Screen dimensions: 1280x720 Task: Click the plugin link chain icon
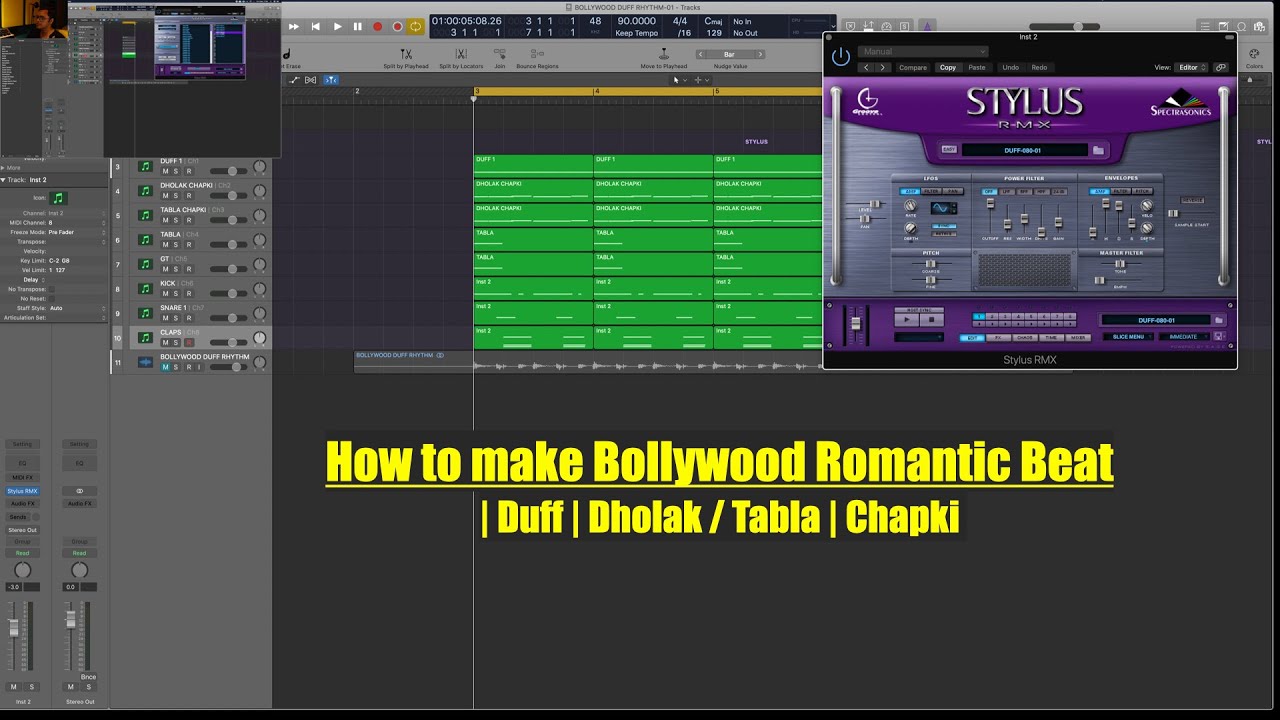[x=1220, y=67]
